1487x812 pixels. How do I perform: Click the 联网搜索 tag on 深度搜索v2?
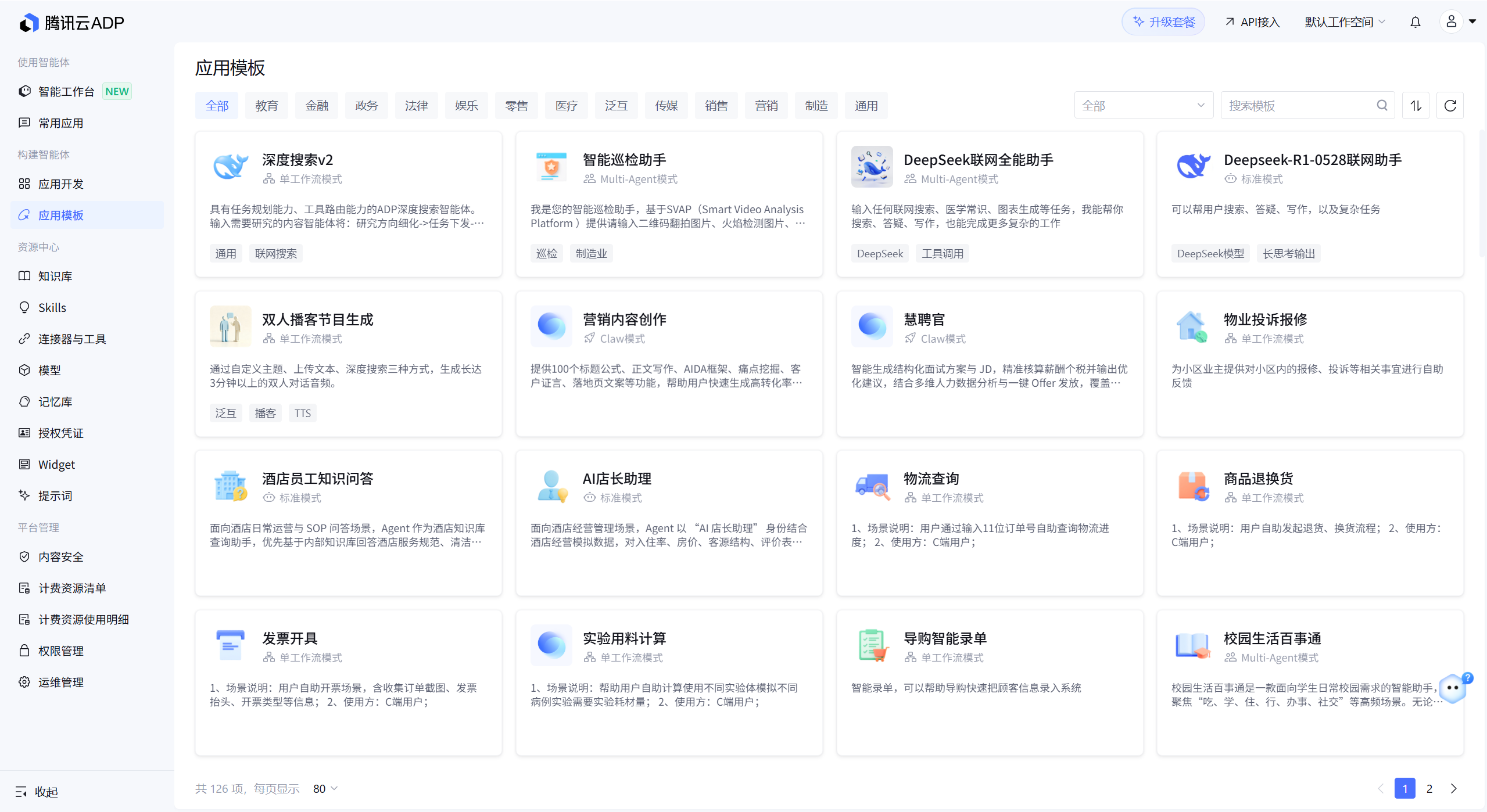coord(276,253)
